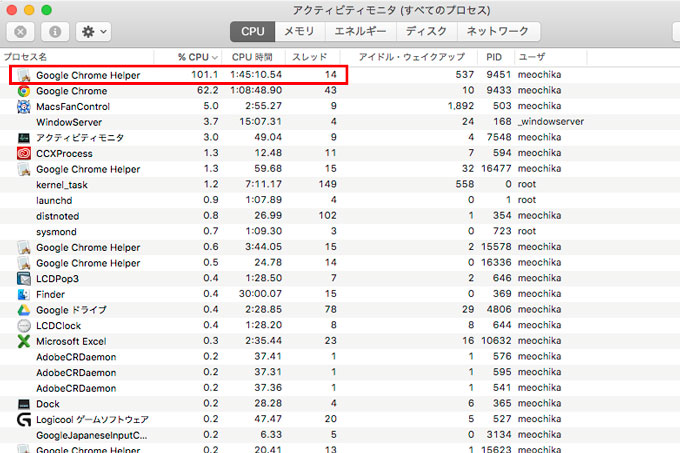Select the sysmond process name
This screenshot has height=453, width=680.
56,232
